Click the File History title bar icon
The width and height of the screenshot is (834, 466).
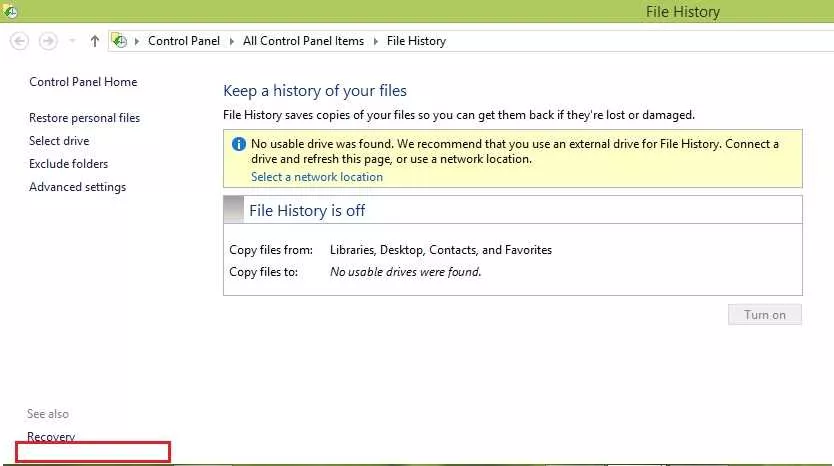point(10,11)
